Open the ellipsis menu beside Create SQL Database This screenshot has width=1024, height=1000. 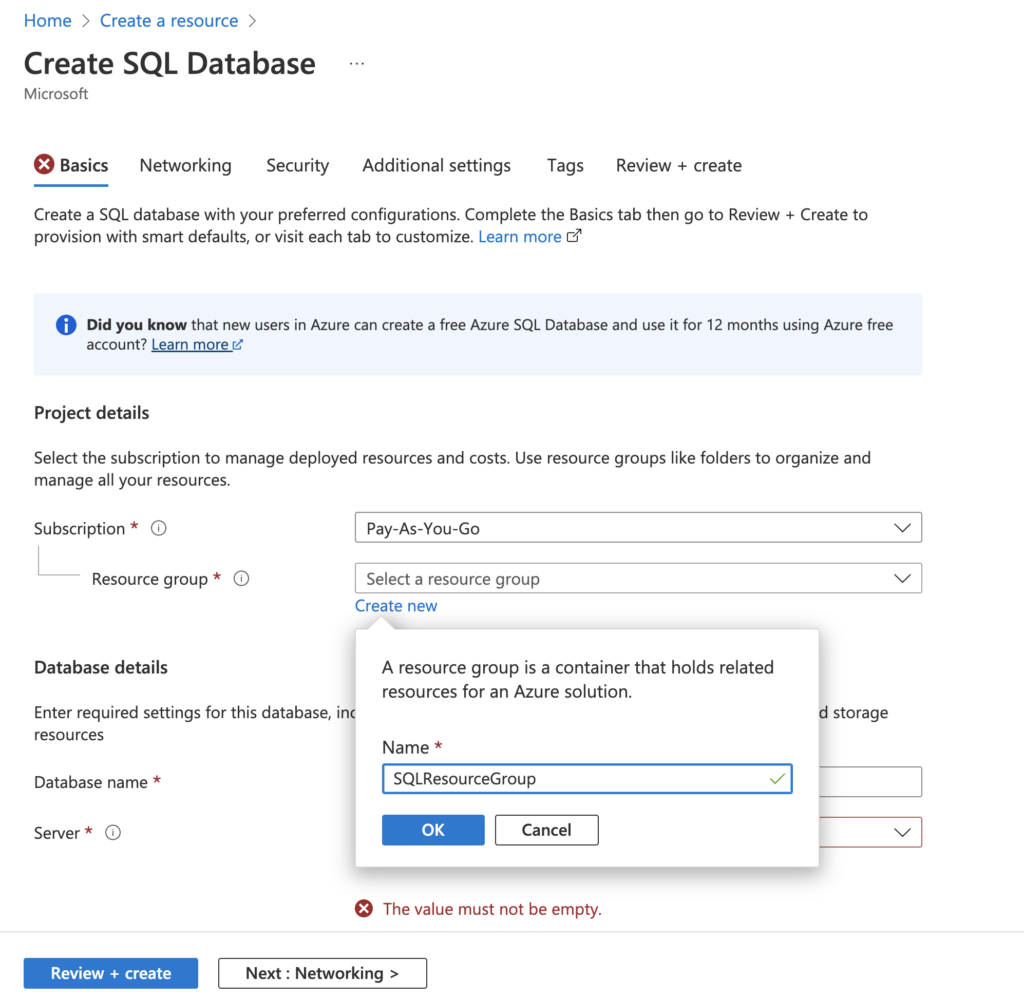point(357,62)
